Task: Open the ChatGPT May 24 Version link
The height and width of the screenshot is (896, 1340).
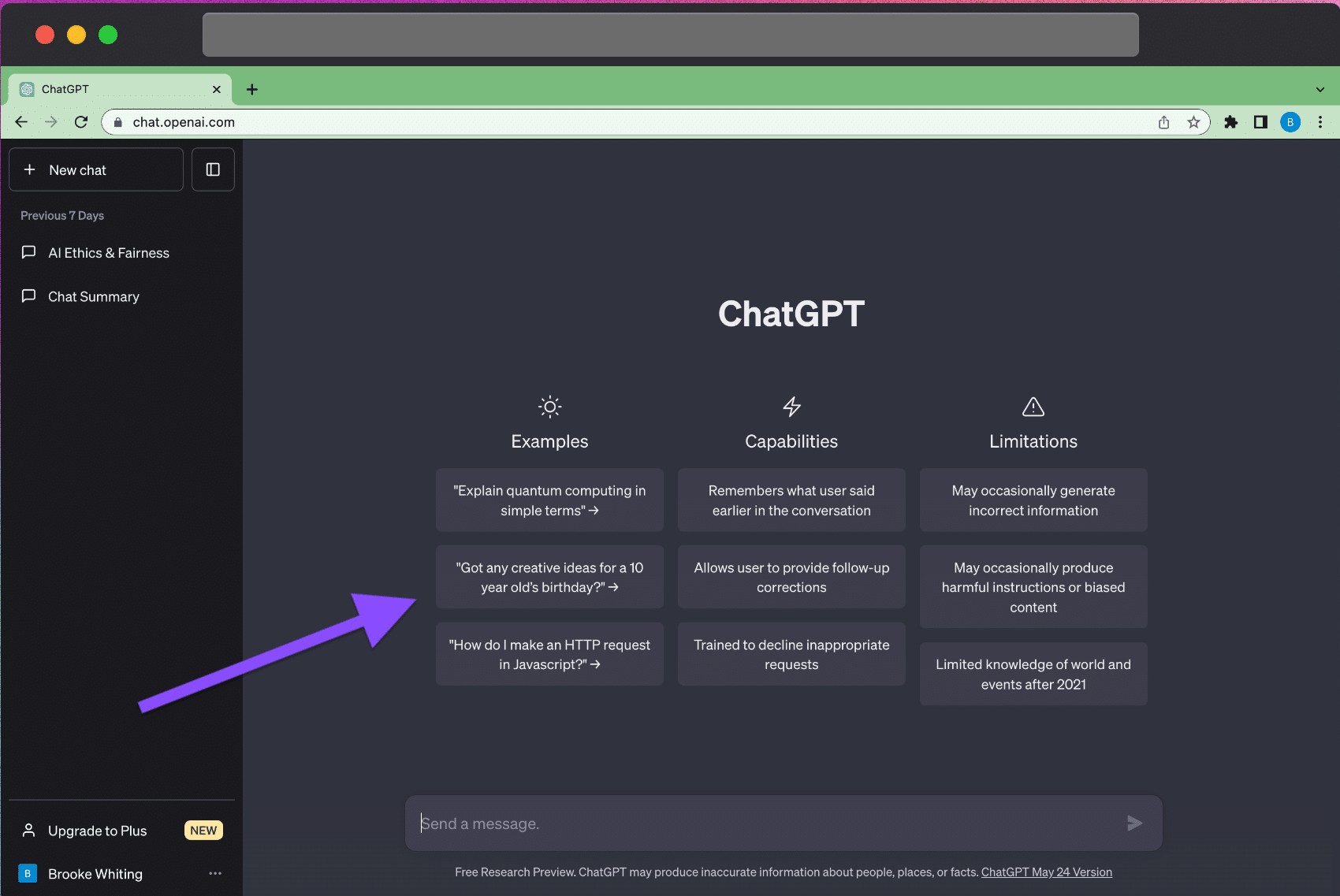Action: pyautogui.click(x=1047, y=872)
